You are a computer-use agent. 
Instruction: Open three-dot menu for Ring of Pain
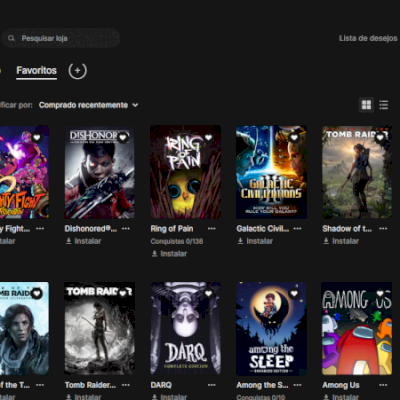(212, 229)
